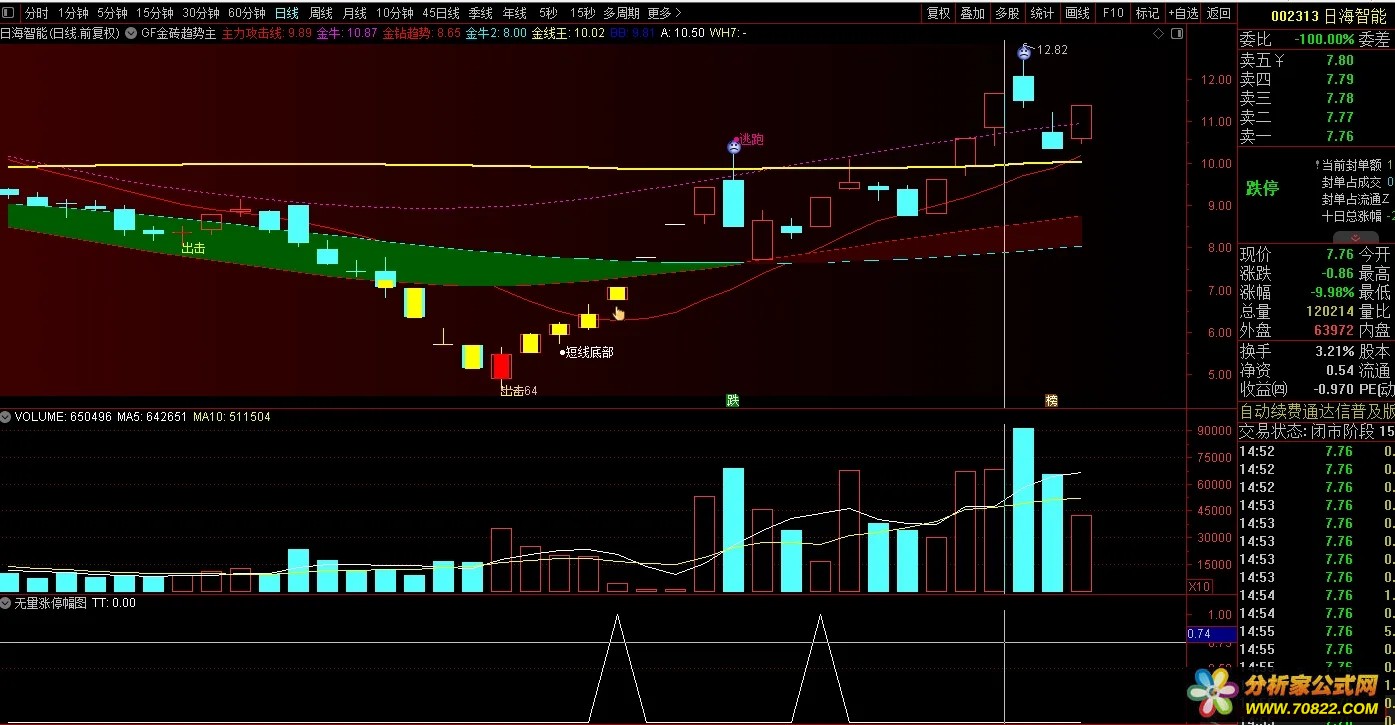
Task: Click the 榜 marker on the date axis
Action: click(1052, 400)
